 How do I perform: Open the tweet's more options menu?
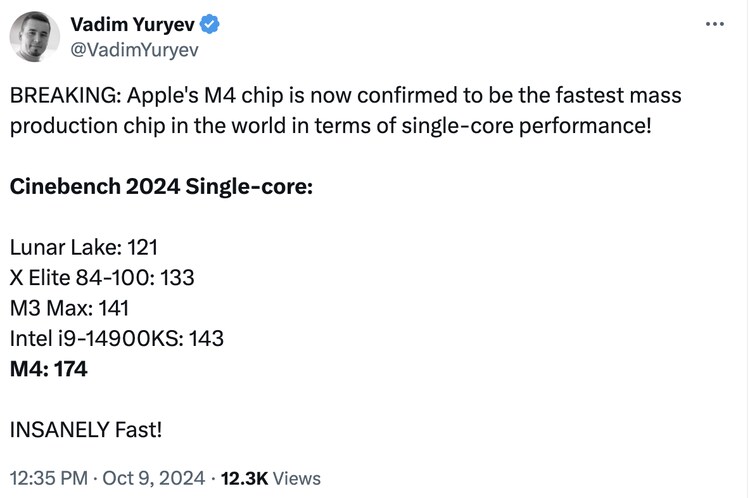click(714, 23)
